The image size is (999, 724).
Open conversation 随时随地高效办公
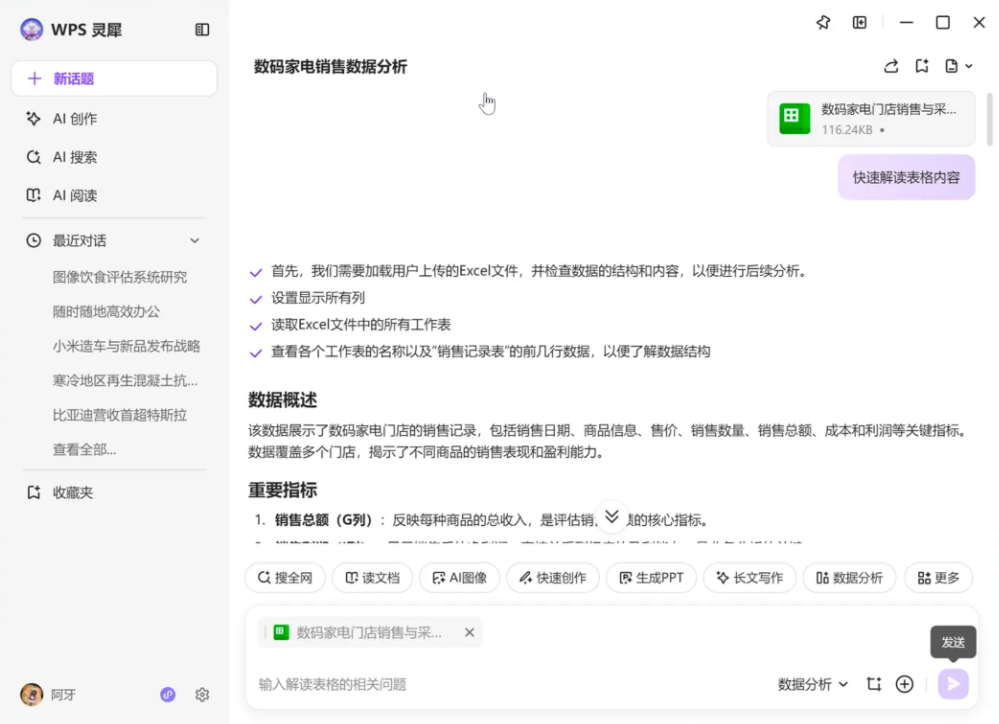[106, 311]
